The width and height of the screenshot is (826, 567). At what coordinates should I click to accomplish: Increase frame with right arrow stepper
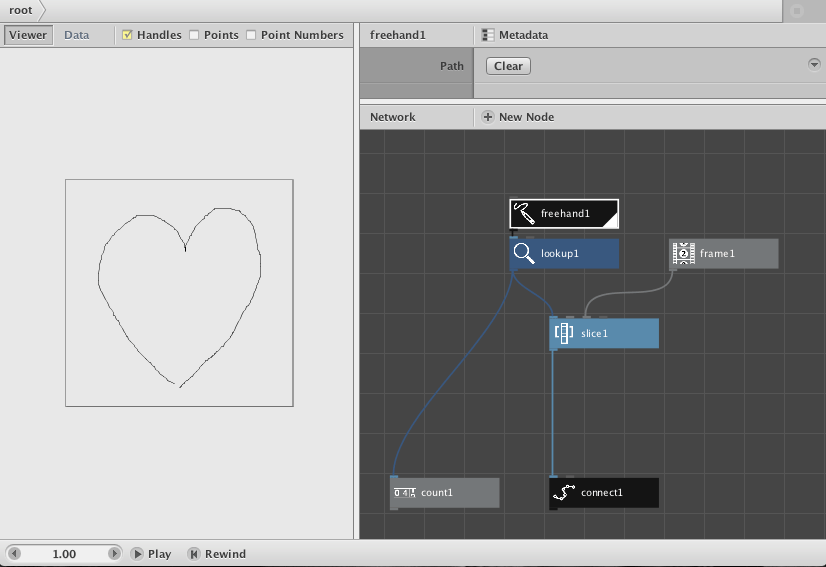[x=114, y=553]
